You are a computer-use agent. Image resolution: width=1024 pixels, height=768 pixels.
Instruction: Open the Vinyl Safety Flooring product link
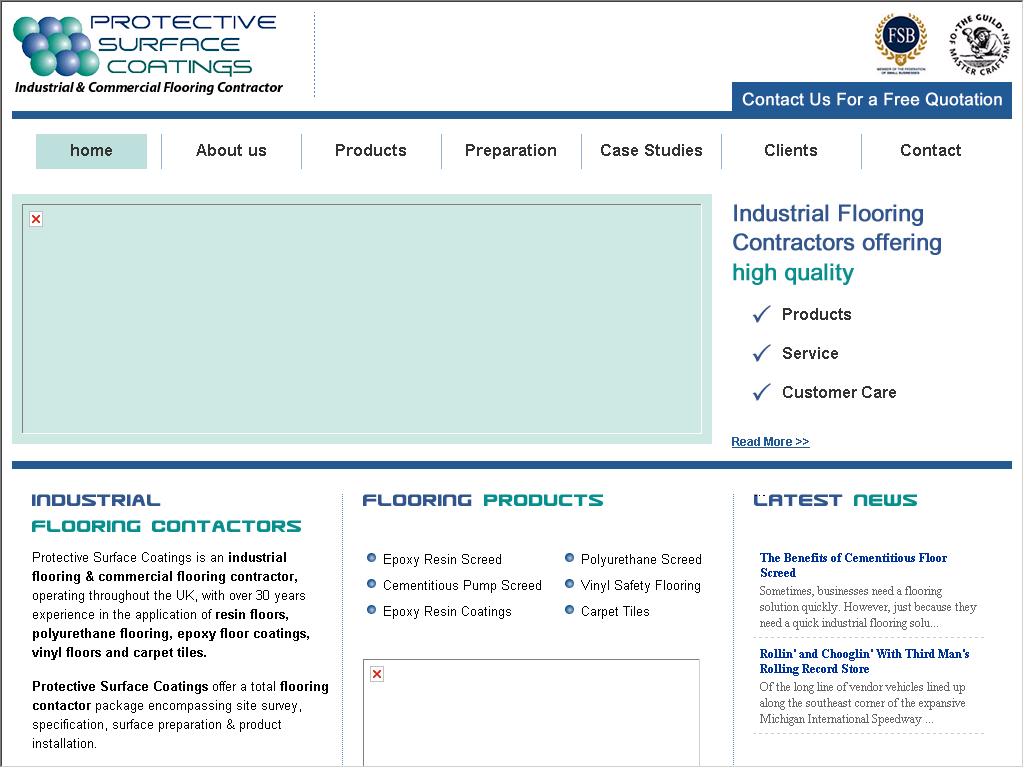click(641, 586)
